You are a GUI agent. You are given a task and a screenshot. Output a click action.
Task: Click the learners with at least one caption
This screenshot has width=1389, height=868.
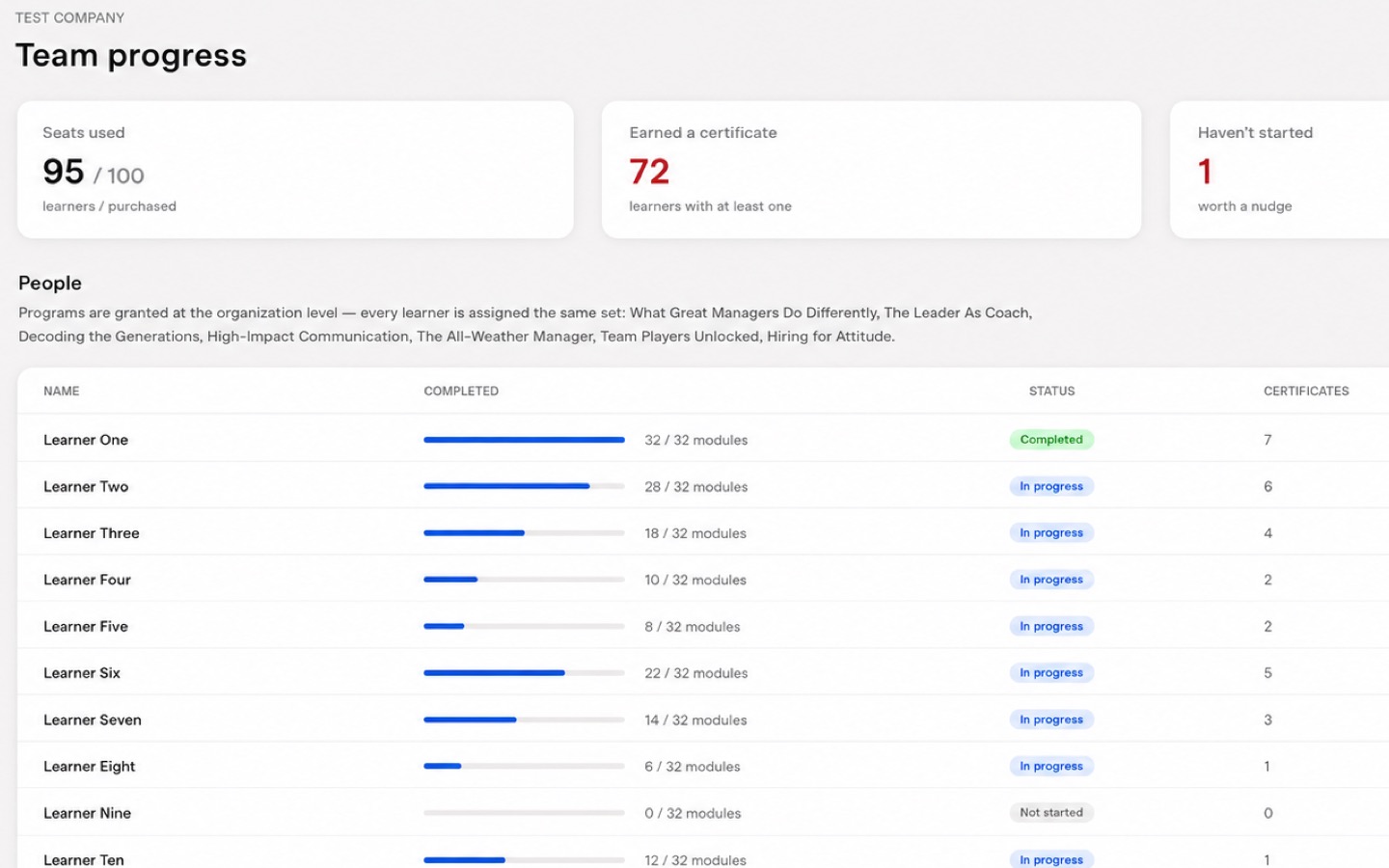(710, 206)
